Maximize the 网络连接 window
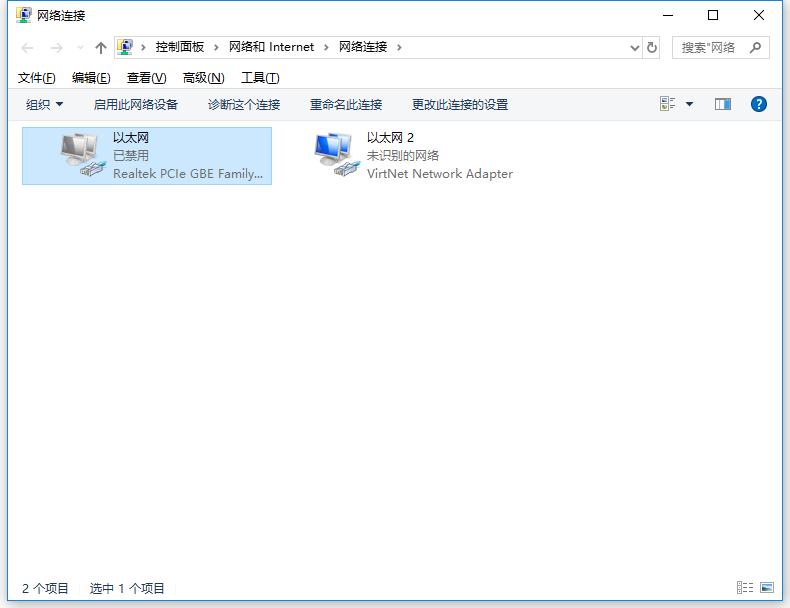Screen dimensions: 790x608 click(x=713, y=15)
